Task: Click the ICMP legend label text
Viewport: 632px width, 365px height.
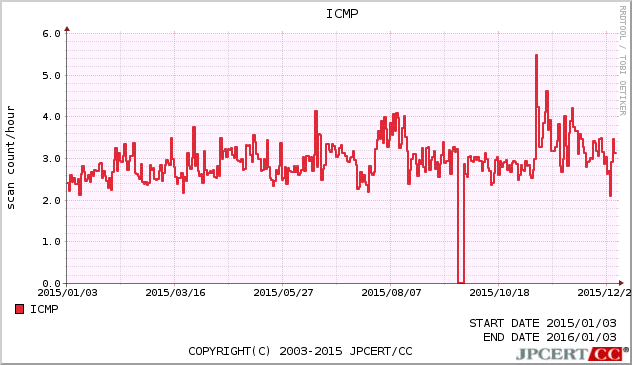Action: point(44,309)
